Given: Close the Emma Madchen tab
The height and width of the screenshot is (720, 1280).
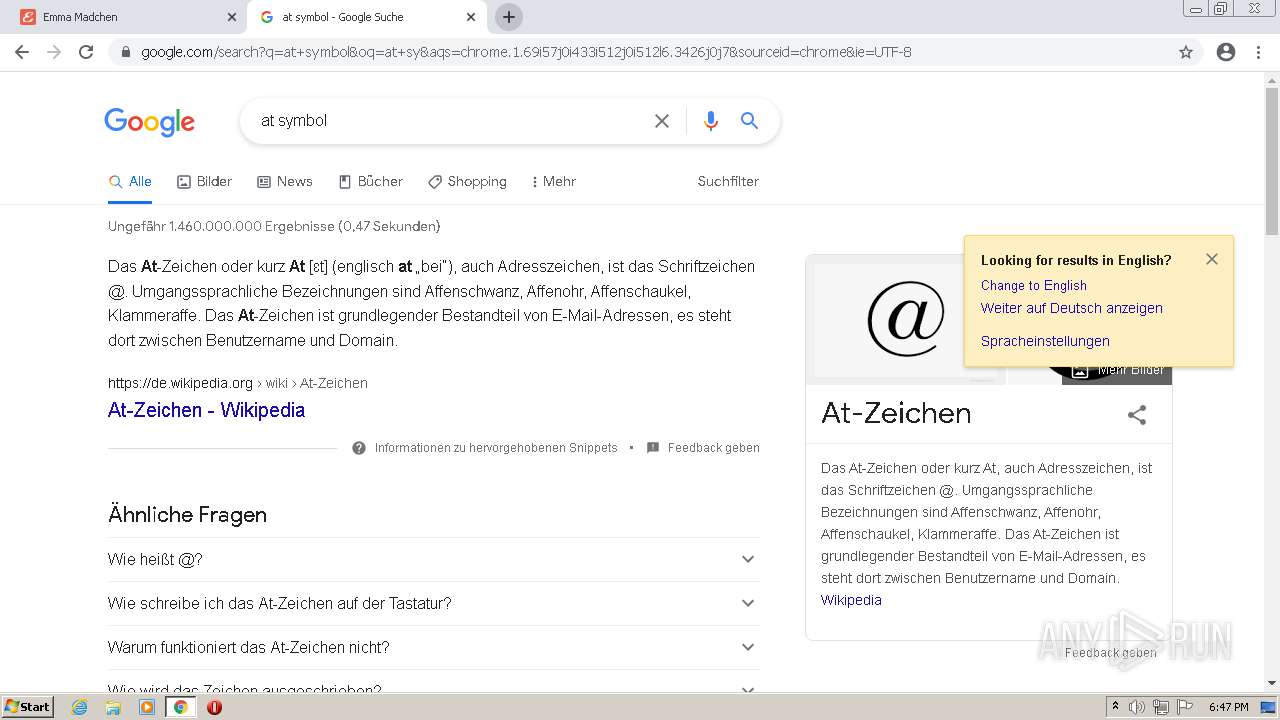Looking at the screenshot, I should tap(232, 17).
